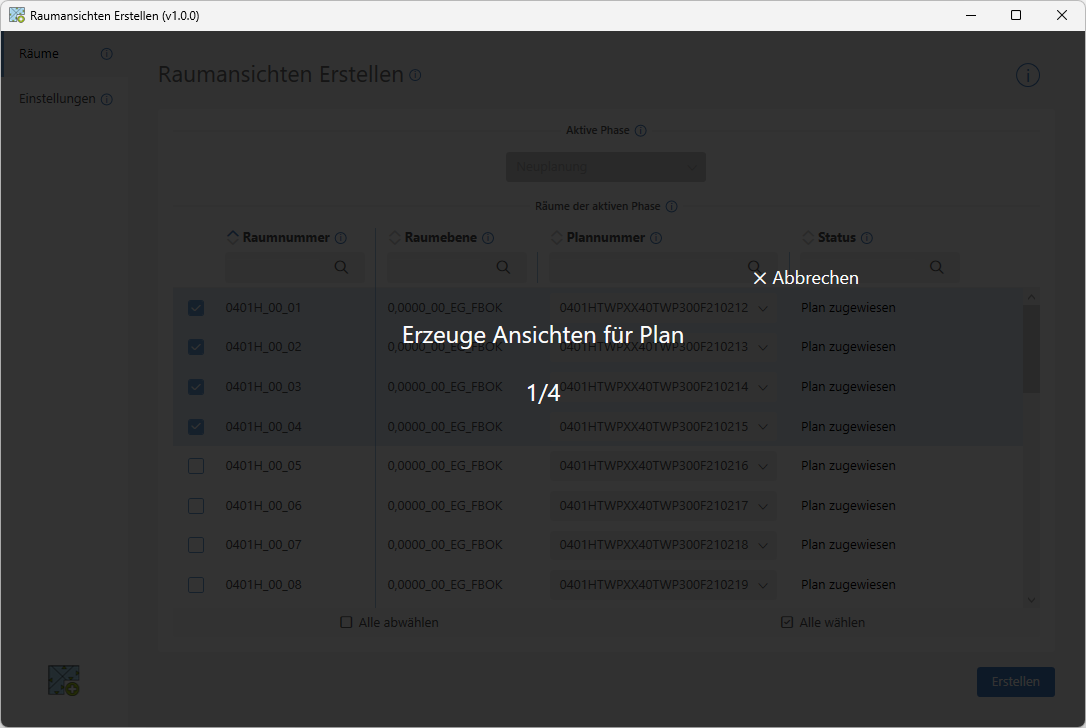Check the checkbox for room 0401H_00_05

196,466
